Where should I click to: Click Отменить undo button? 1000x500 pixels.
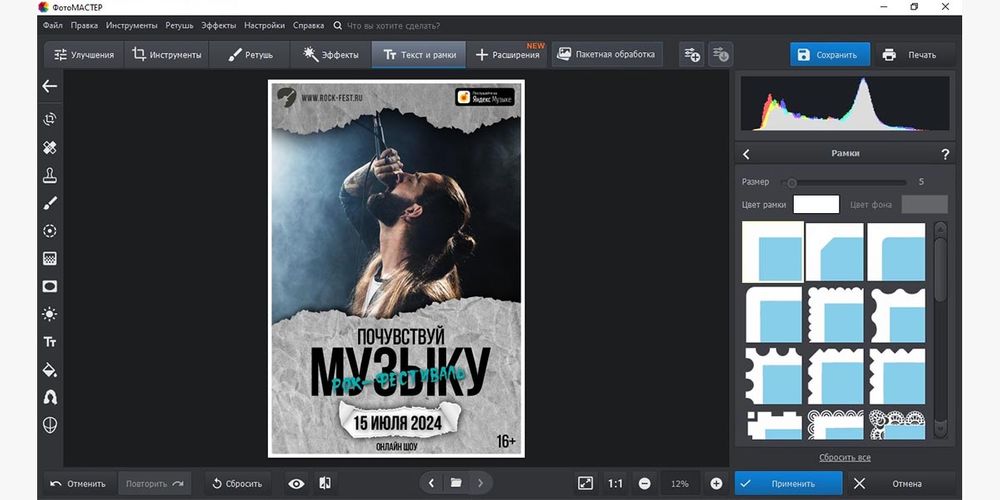pos(80,483)
